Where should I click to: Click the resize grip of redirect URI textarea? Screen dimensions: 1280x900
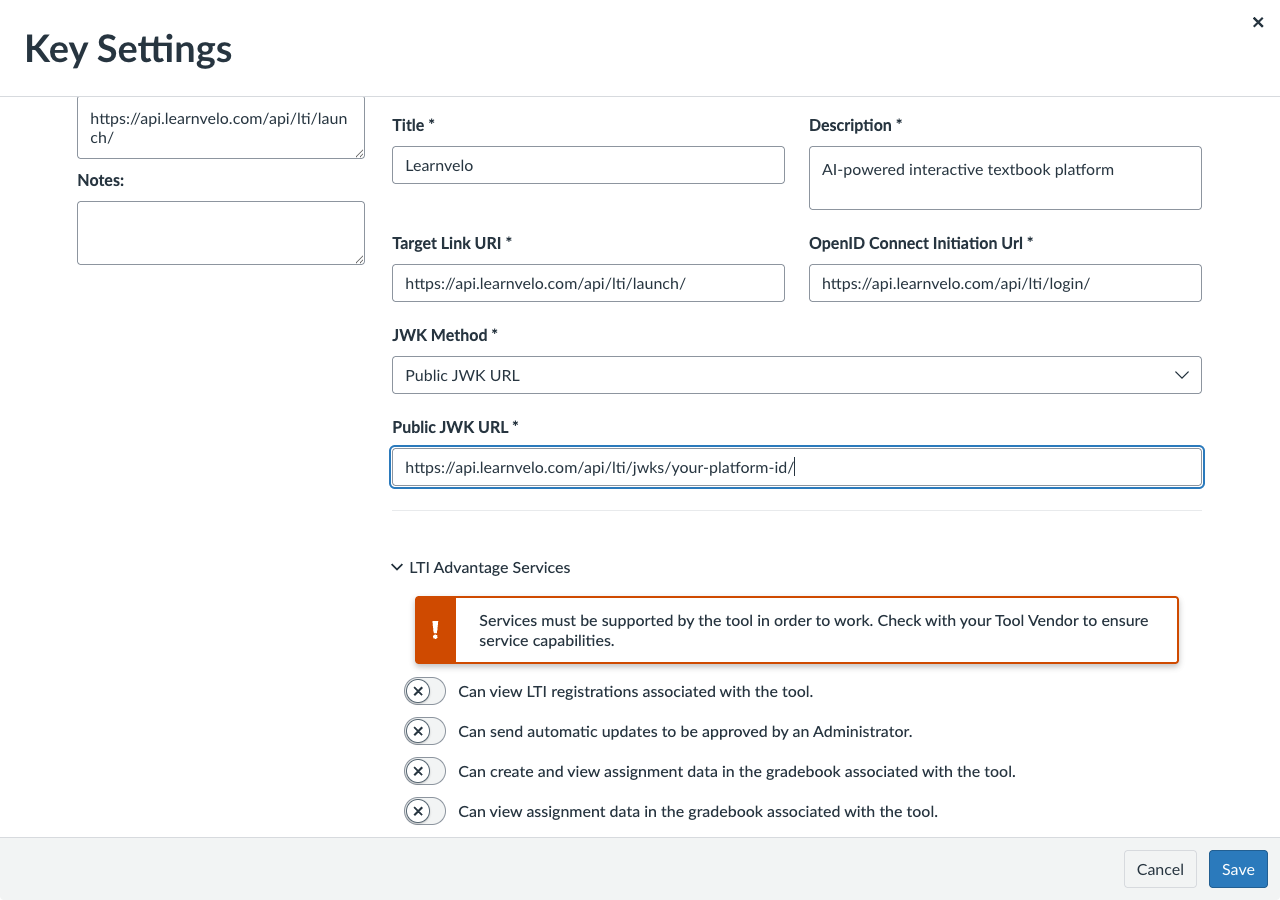point(358,152)
